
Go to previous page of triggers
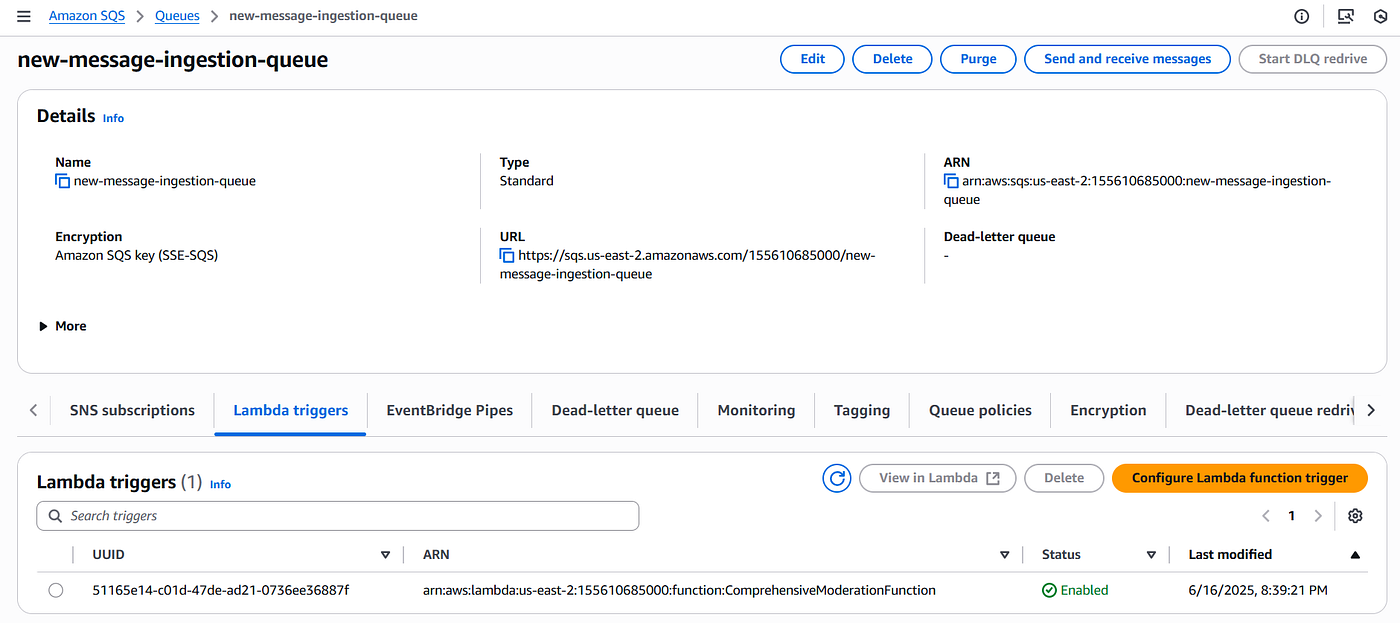pos(1266,516)
